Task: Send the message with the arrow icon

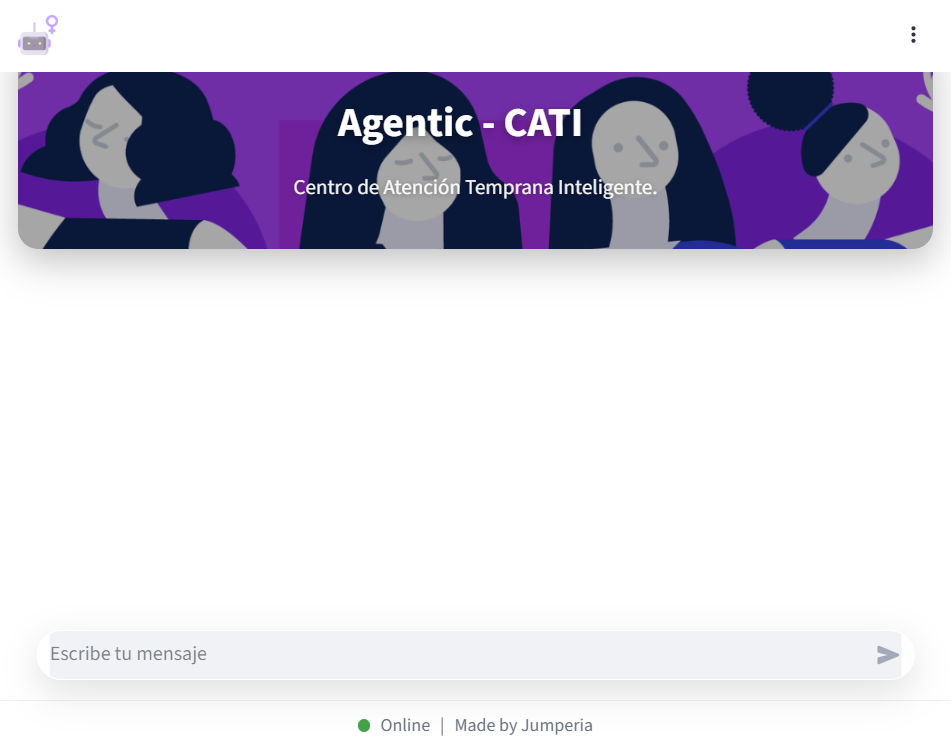Action: [887, 655]
